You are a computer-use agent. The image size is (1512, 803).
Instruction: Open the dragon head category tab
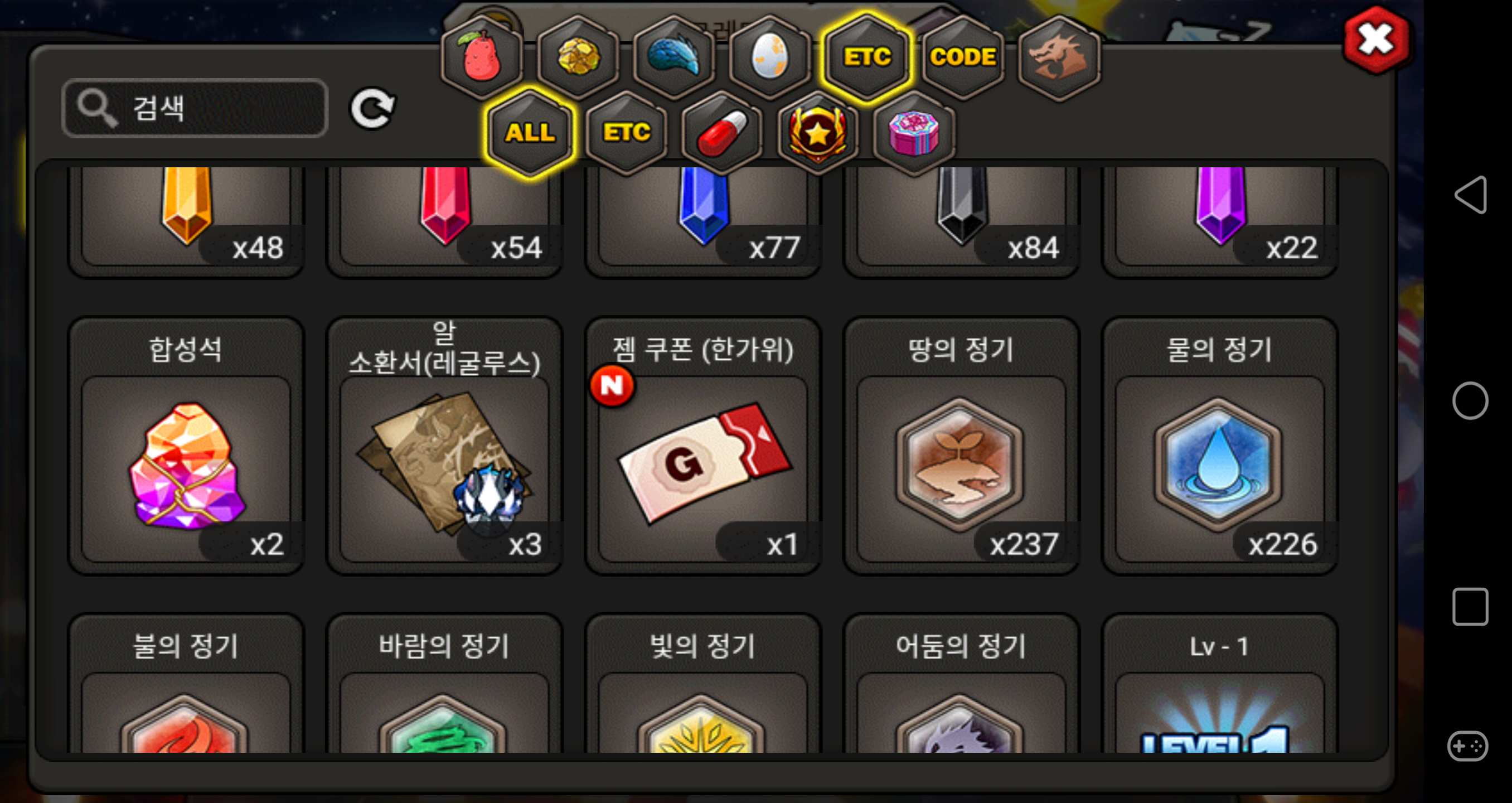pyautogui.click(x=1059, y=56)
